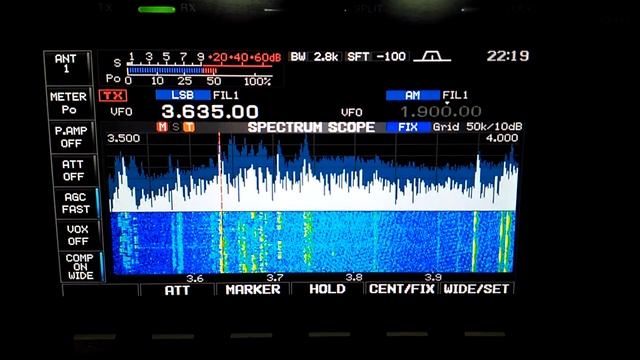
Task: Select the LSB mode indicator
Action: tap(182, 95)
